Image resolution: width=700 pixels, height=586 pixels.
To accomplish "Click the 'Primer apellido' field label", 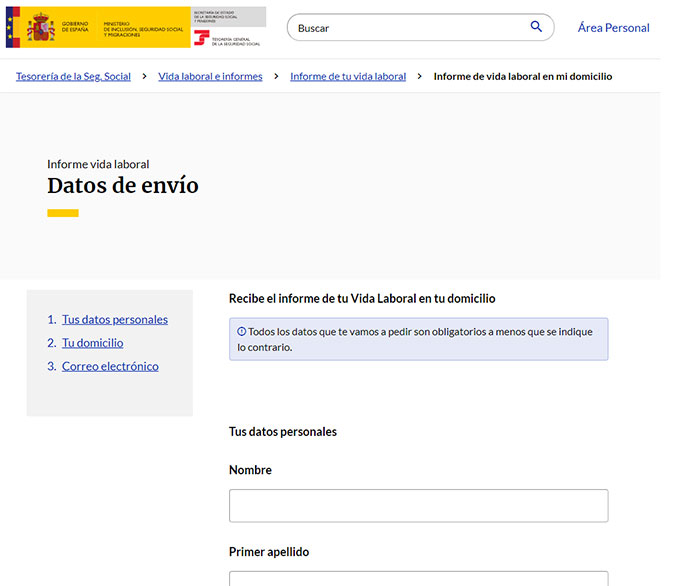I will pos(269,552).
